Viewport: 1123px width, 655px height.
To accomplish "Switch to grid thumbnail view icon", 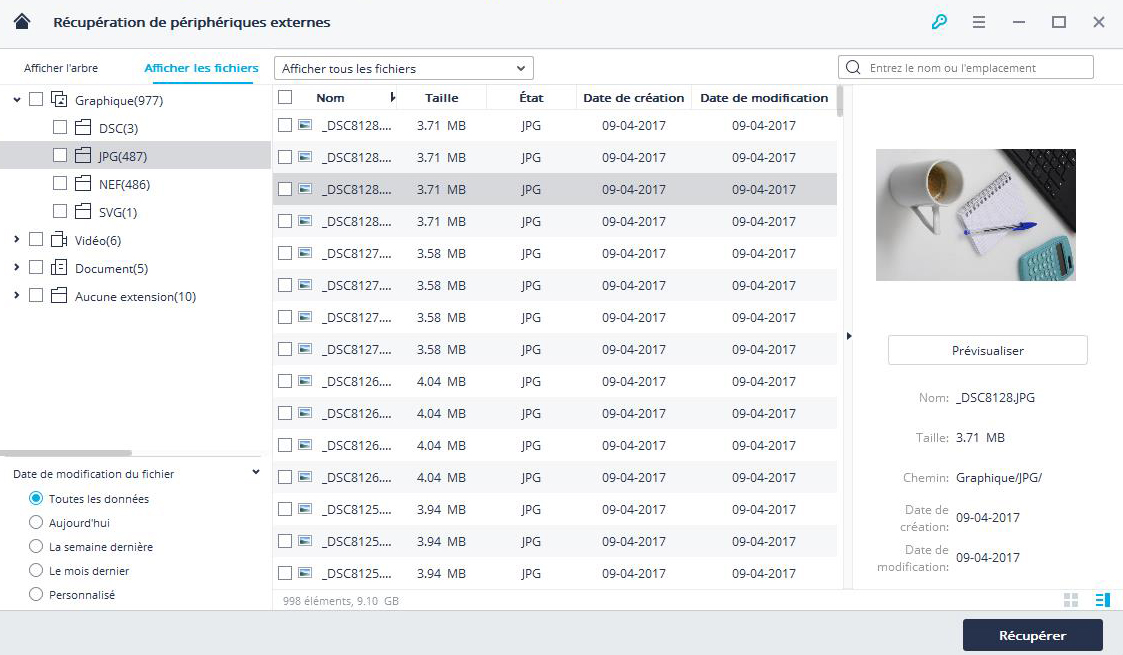I will tap(1071, 600).
